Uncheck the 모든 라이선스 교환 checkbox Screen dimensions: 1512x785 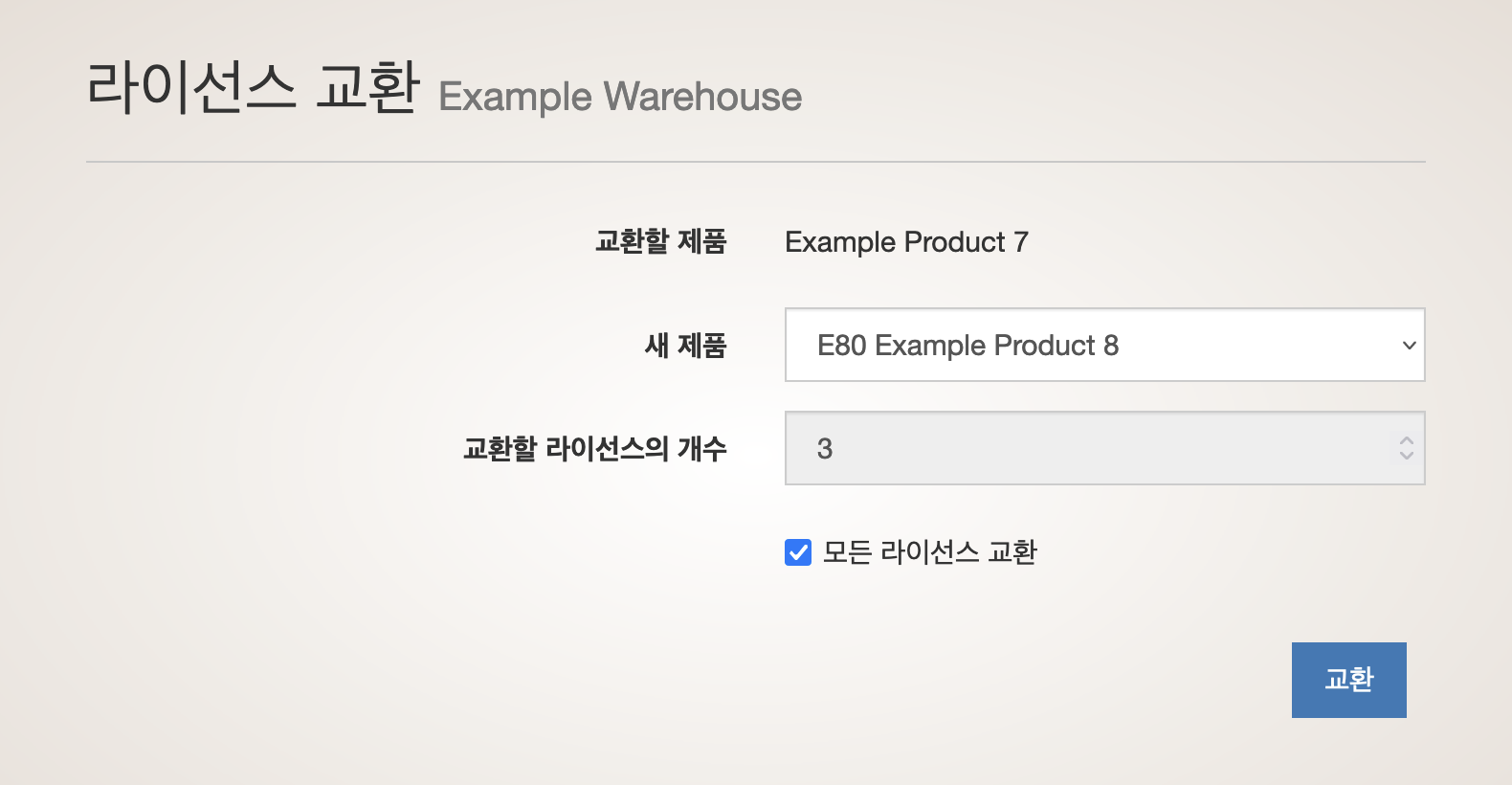[x=798, y=552]
